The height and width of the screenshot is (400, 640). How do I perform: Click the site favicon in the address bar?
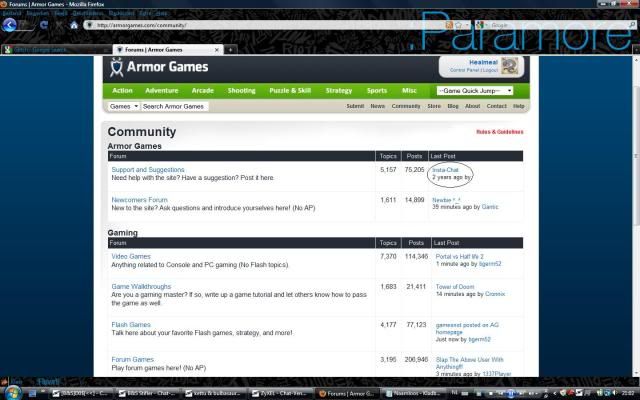point(90,25)
